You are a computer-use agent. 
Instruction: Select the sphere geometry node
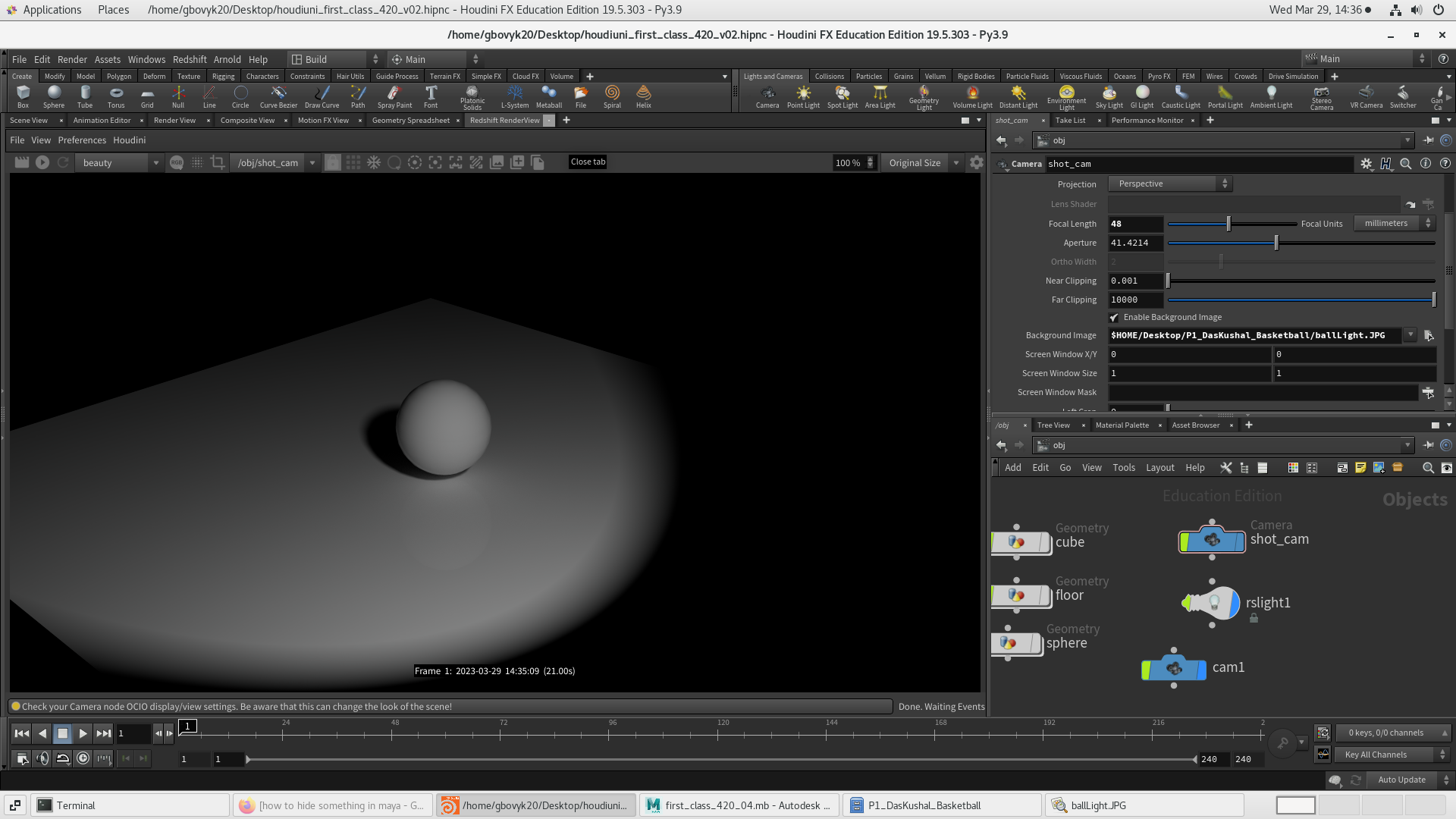(1016, 643)
